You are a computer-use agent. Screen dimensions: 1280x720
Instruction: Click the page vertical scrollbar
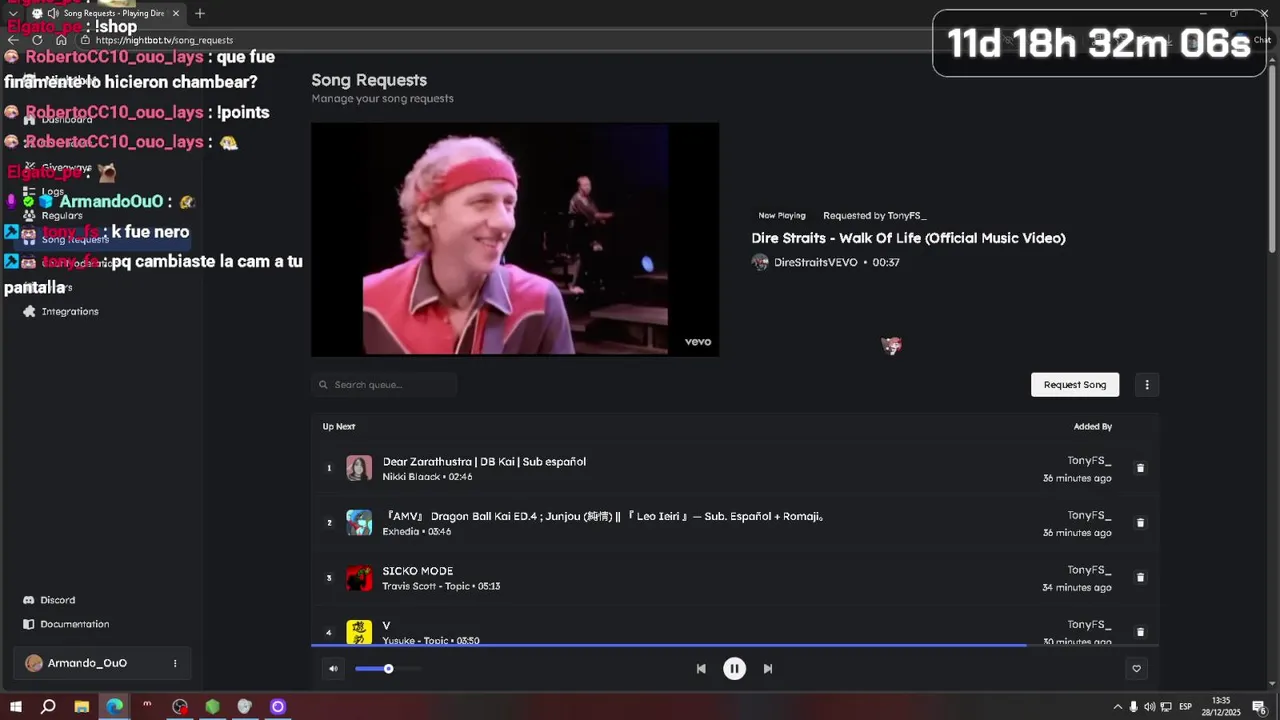point(1272,160)
